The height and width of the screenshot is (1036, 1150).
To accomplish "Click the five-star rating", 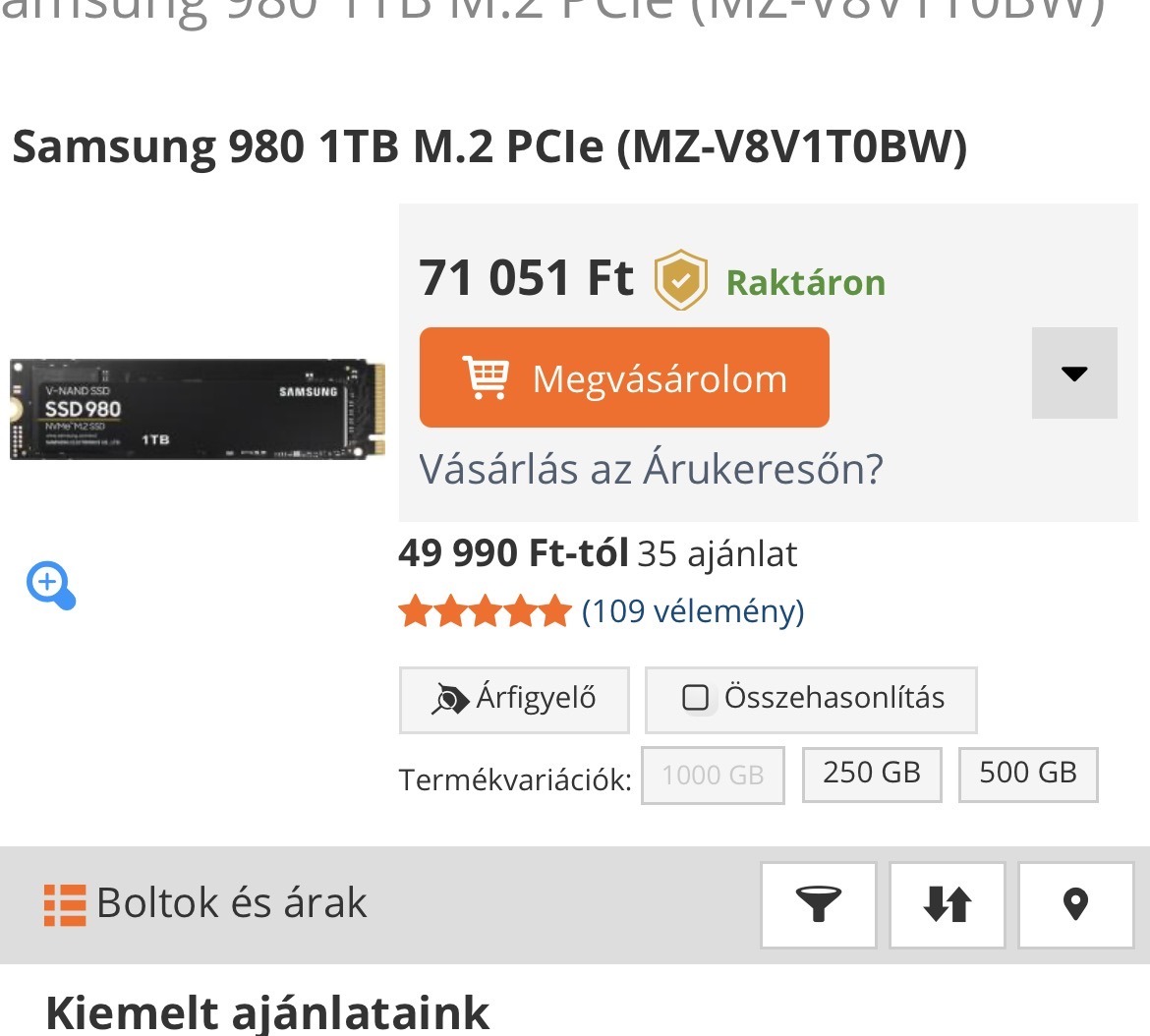I will point(485,611).
